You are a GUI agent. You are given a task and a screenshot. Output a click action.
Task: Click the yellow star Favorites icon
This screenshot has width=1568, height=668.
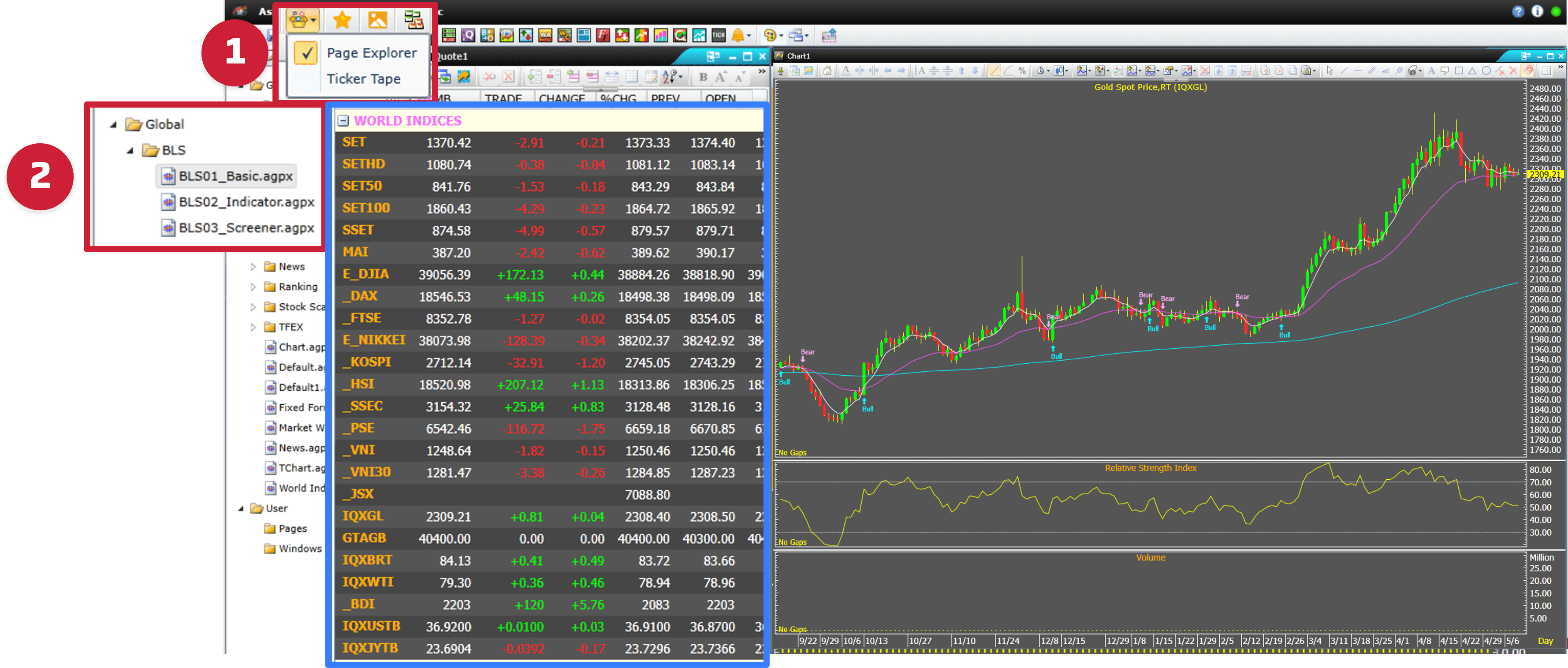pyautogui.click(x=342, y=20)
